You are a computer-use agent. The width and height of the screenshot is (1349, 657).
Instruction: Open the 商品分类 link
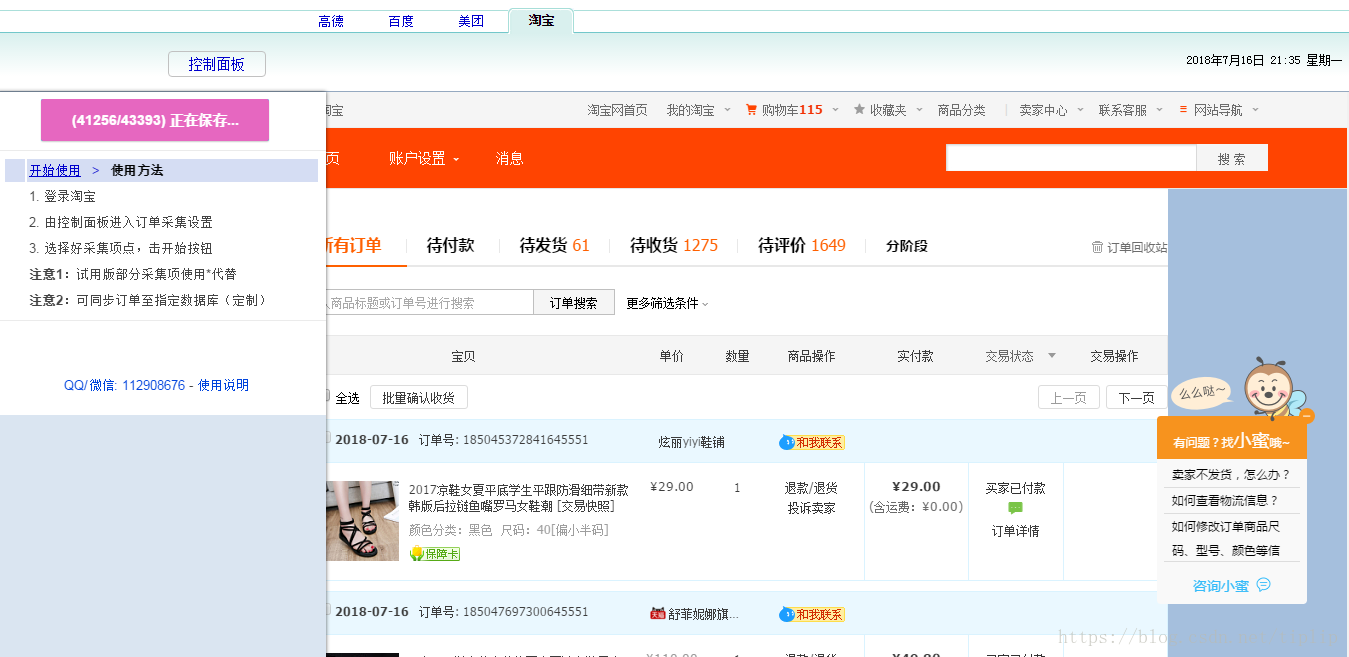pyautogui.click(x=961, y=110)
